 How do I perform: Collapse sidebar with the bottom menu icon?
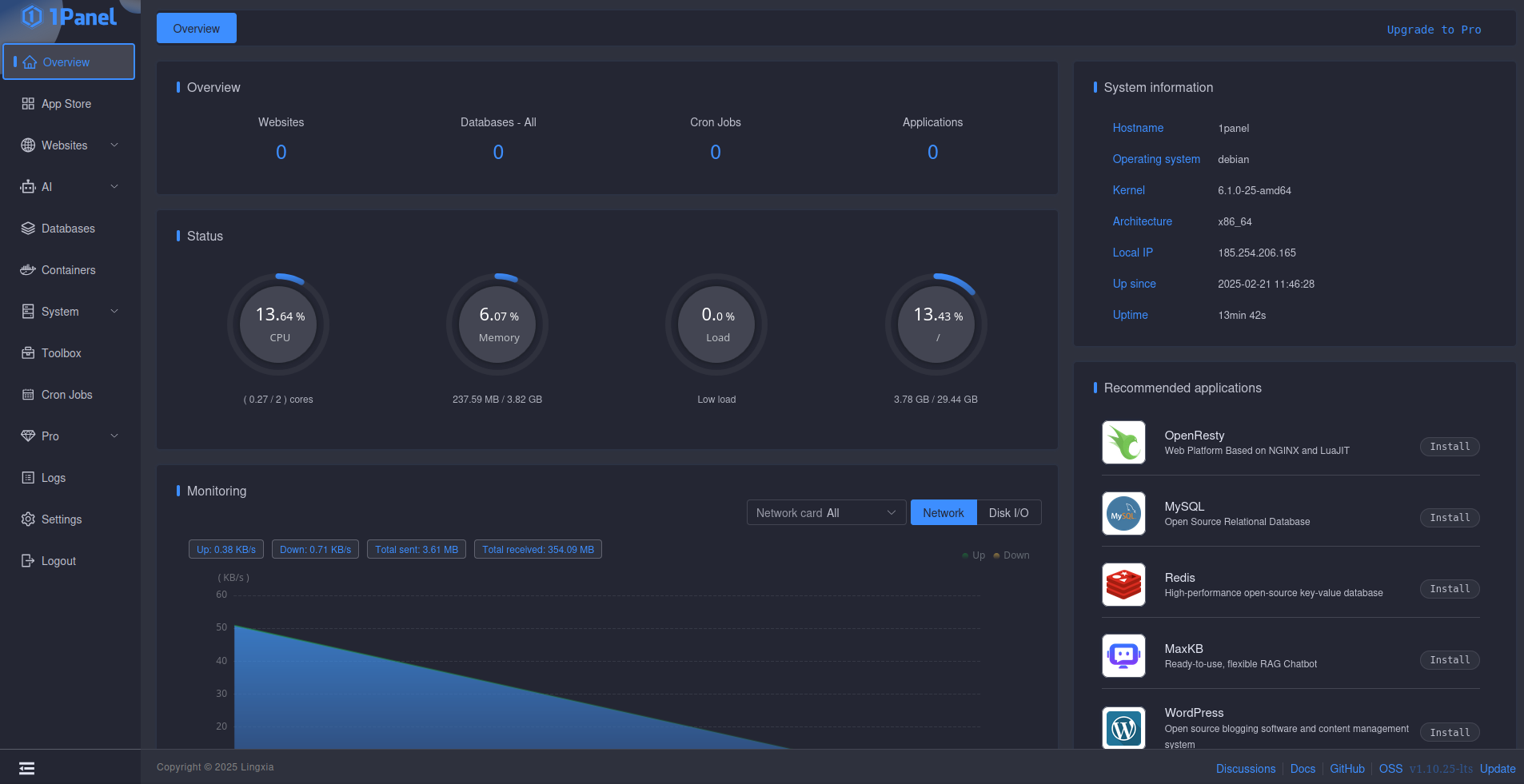tap(26, 768)
